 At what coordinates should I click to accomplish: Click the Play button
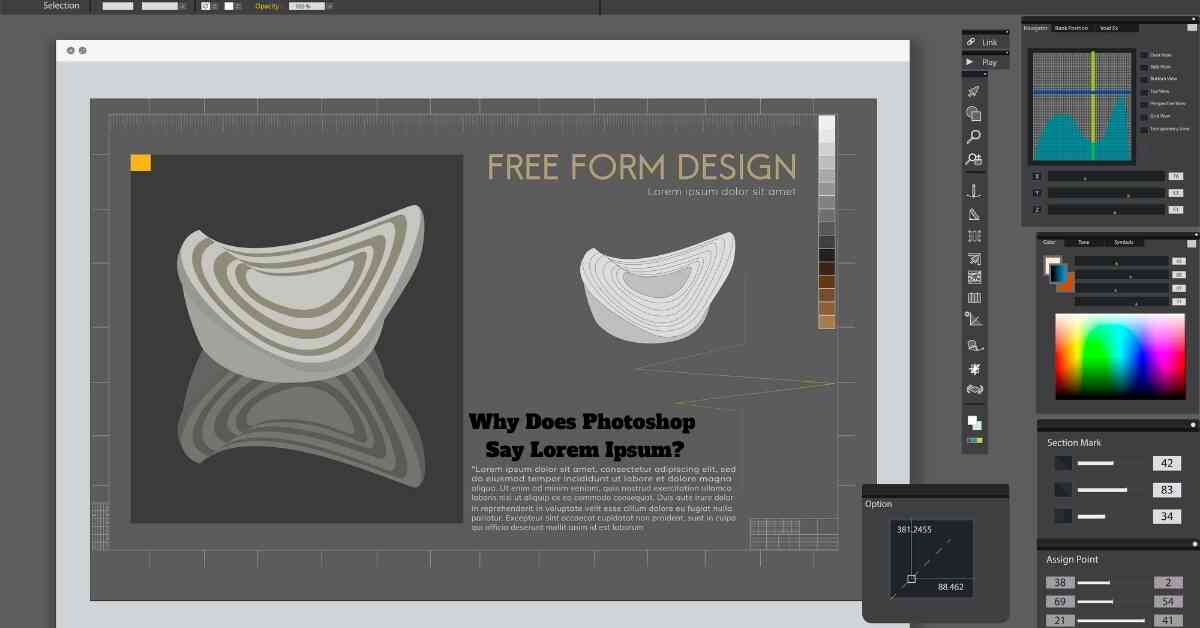pyautogui.click(x=987, y=62)
